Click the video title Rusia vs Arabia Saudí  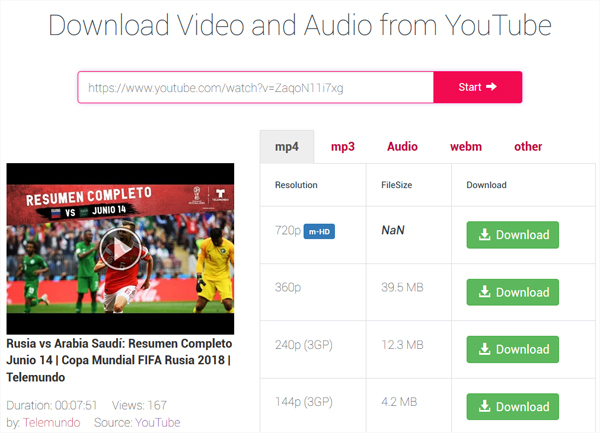tap(119, 360)
